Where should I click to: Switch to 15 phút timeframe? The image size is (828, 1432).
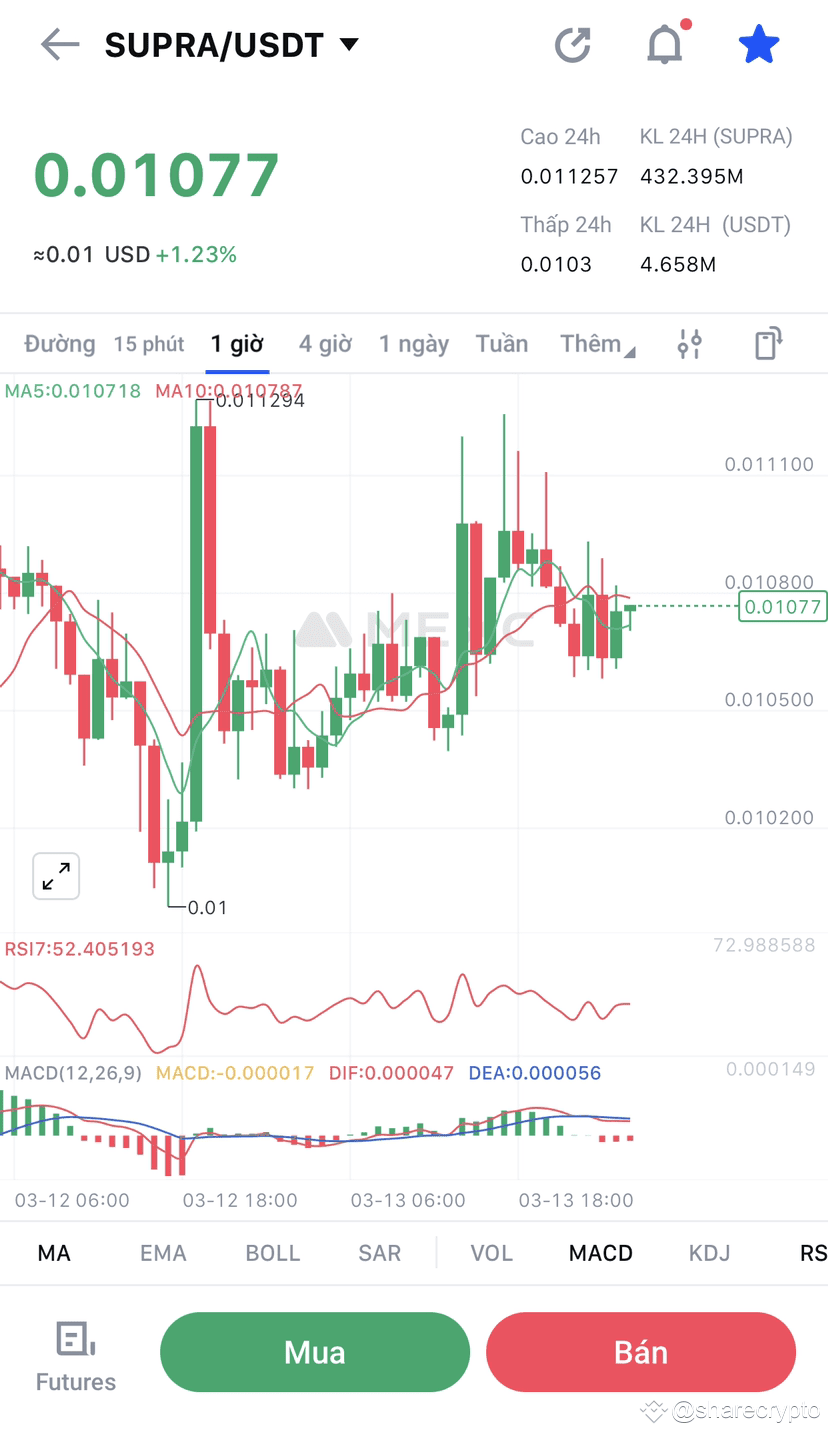point(149,344)
